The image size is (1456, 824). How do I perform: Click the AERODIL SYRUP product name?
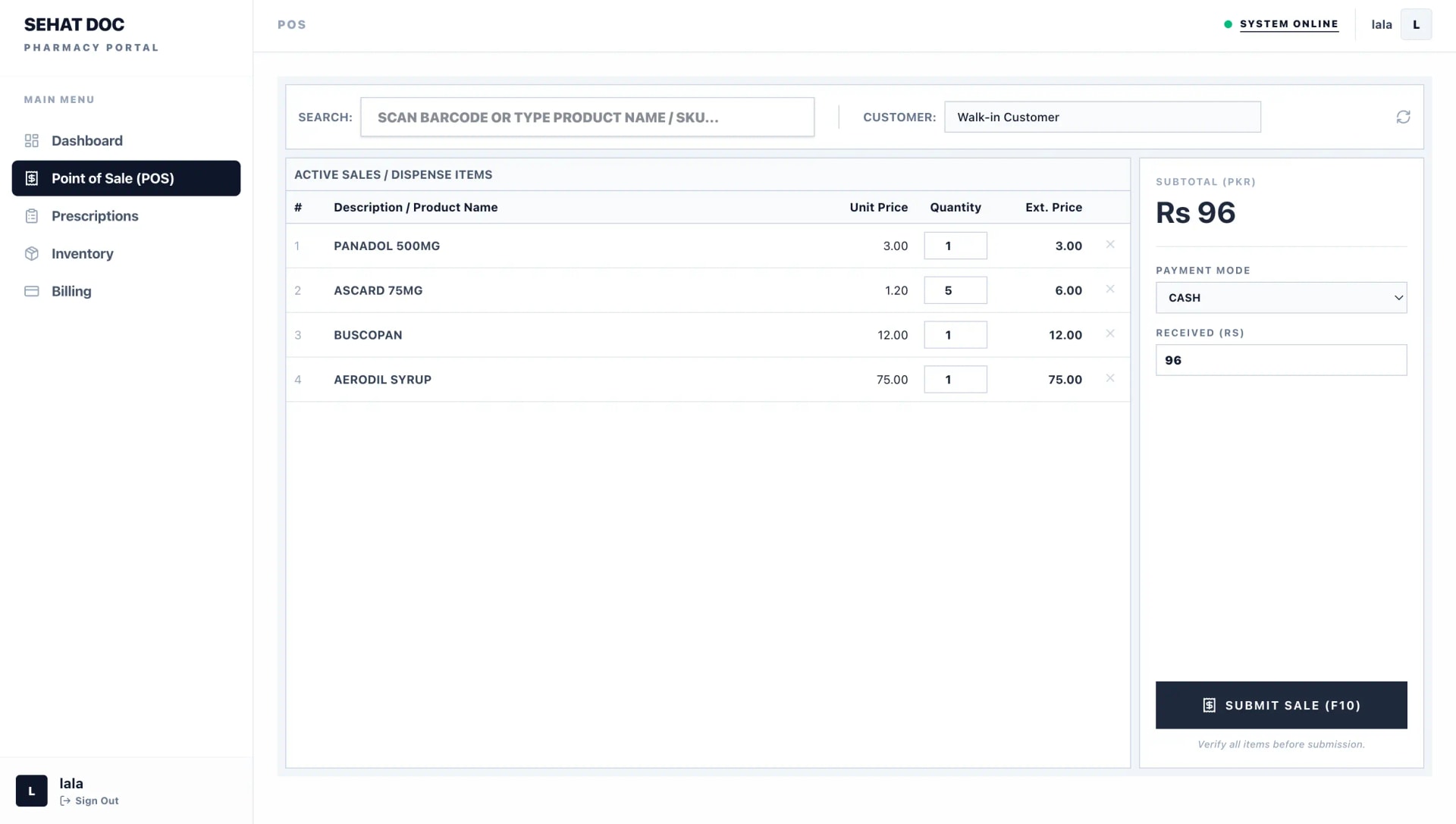(x=382, y=380)
